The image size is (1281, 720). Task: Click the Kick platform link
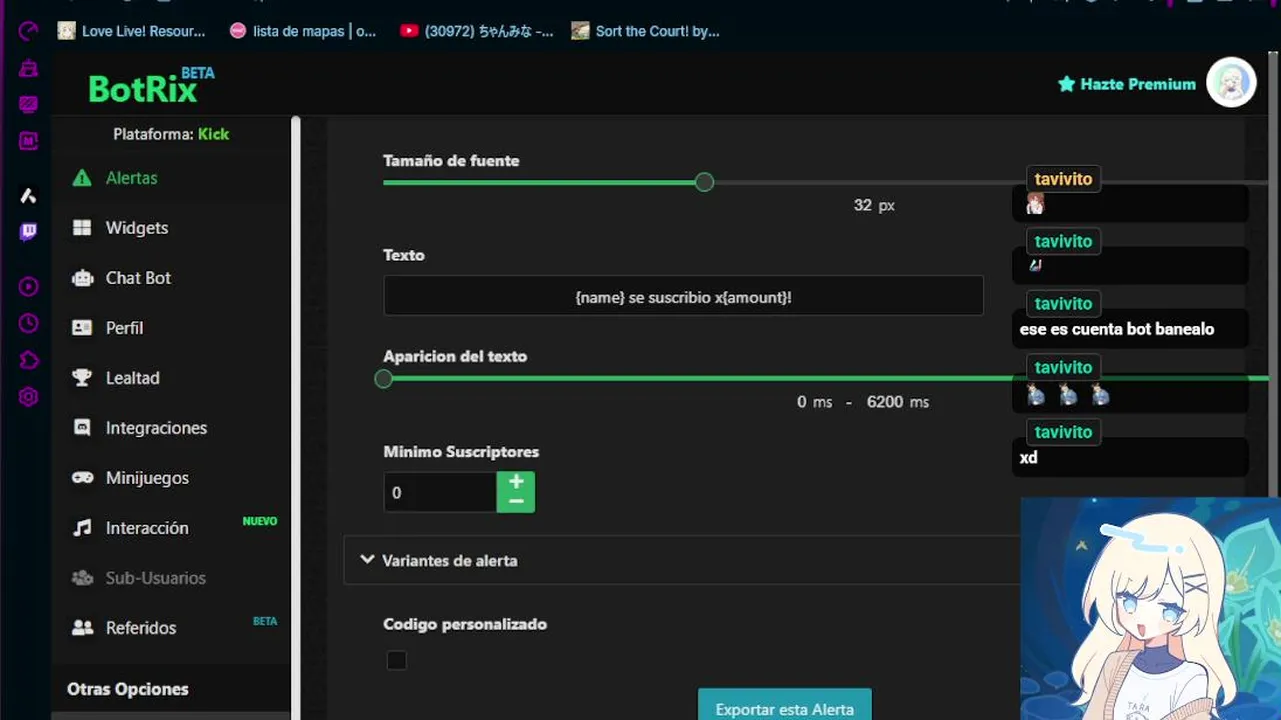213,134
